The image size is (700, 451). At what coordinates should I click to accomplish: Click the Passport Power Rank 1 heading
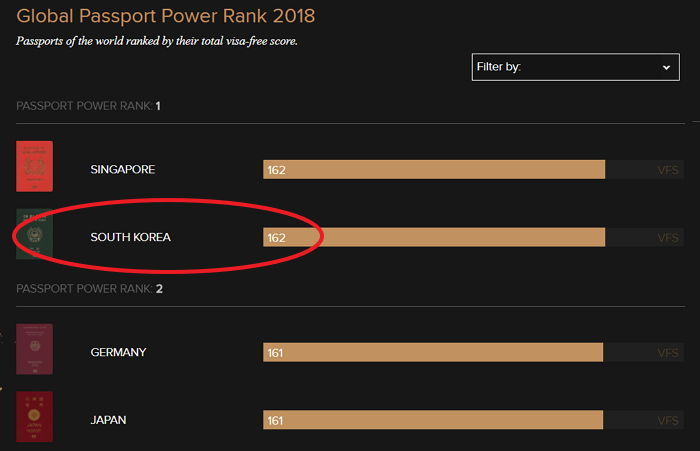click(88, 106)
